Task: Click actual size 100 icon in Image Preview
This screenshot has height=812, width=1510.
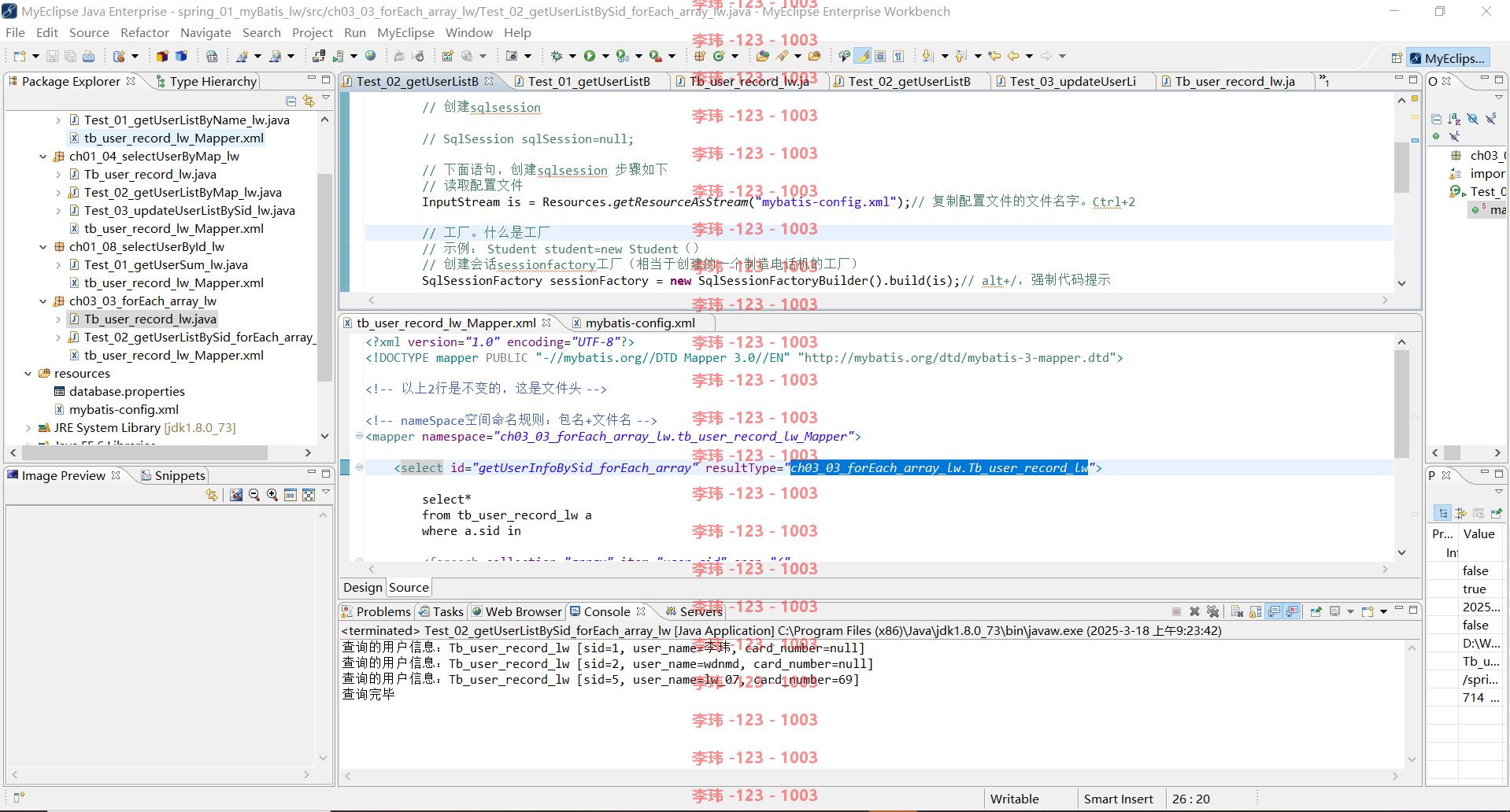Action: 291,495
